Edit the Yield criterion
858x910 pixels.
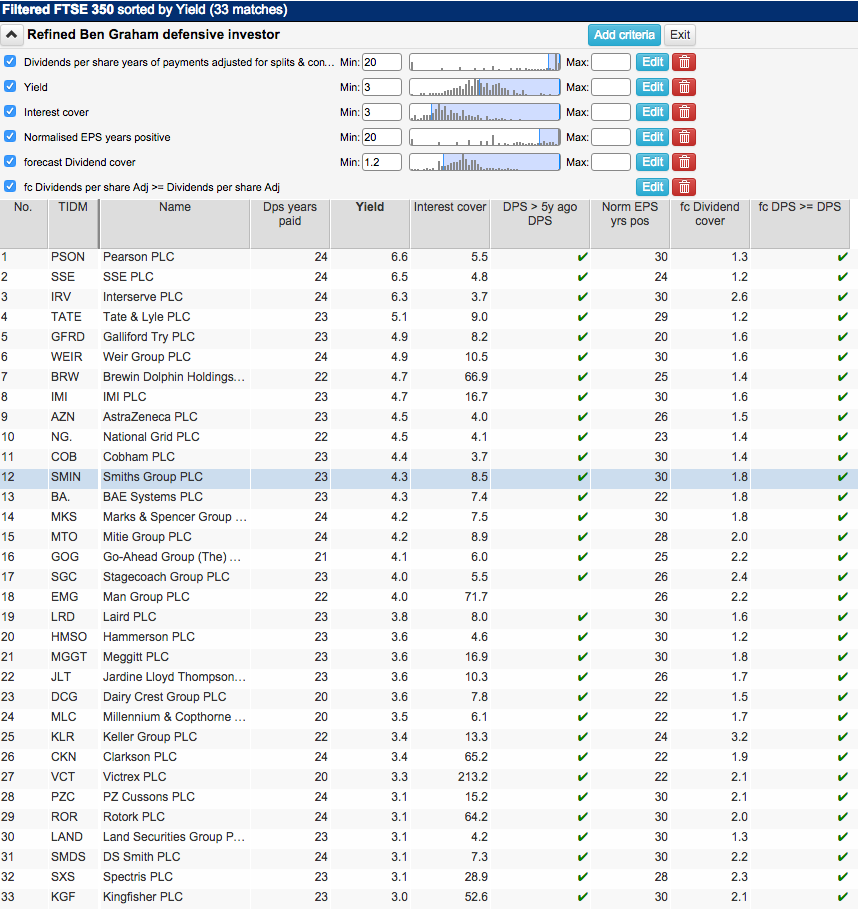[x=652, y=87]
